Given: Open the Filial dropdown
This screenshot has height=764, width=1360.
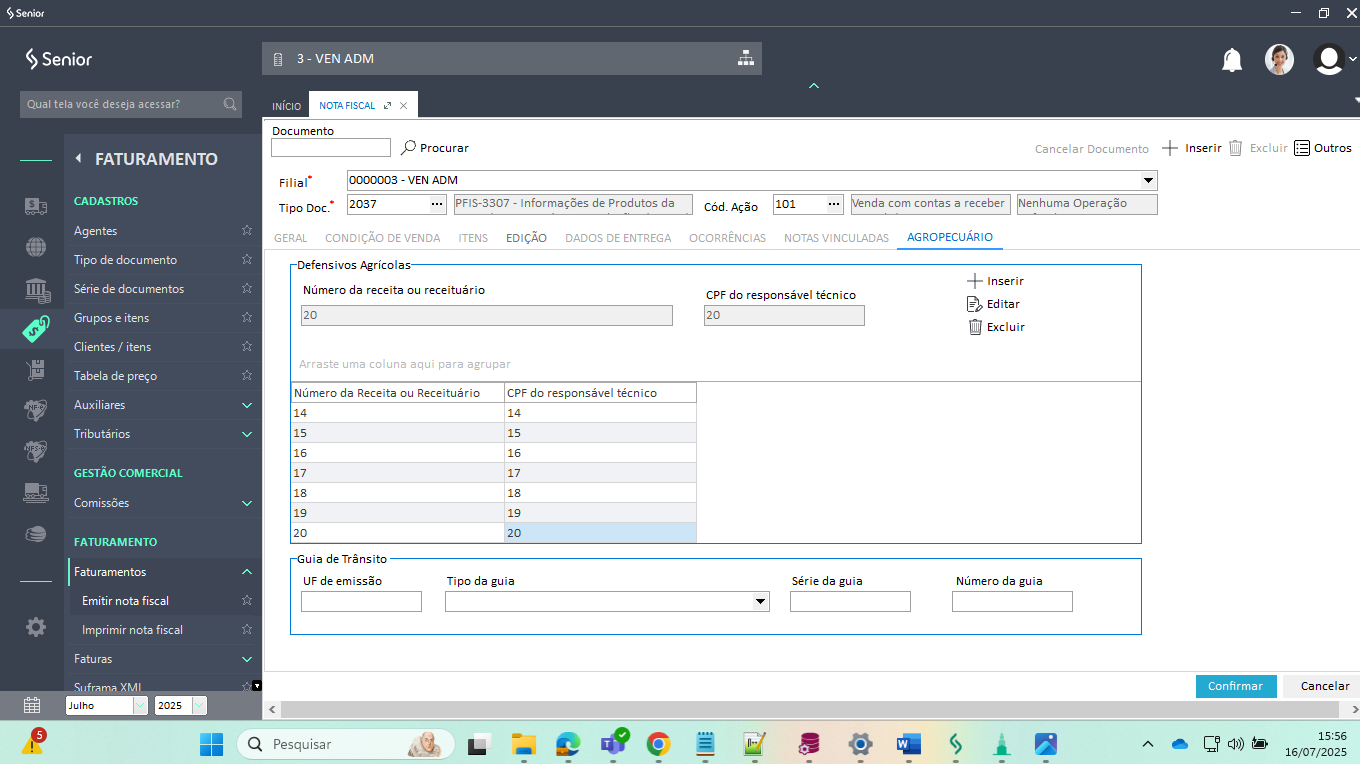Looking at the screenshot, I should click(1147, 180).
